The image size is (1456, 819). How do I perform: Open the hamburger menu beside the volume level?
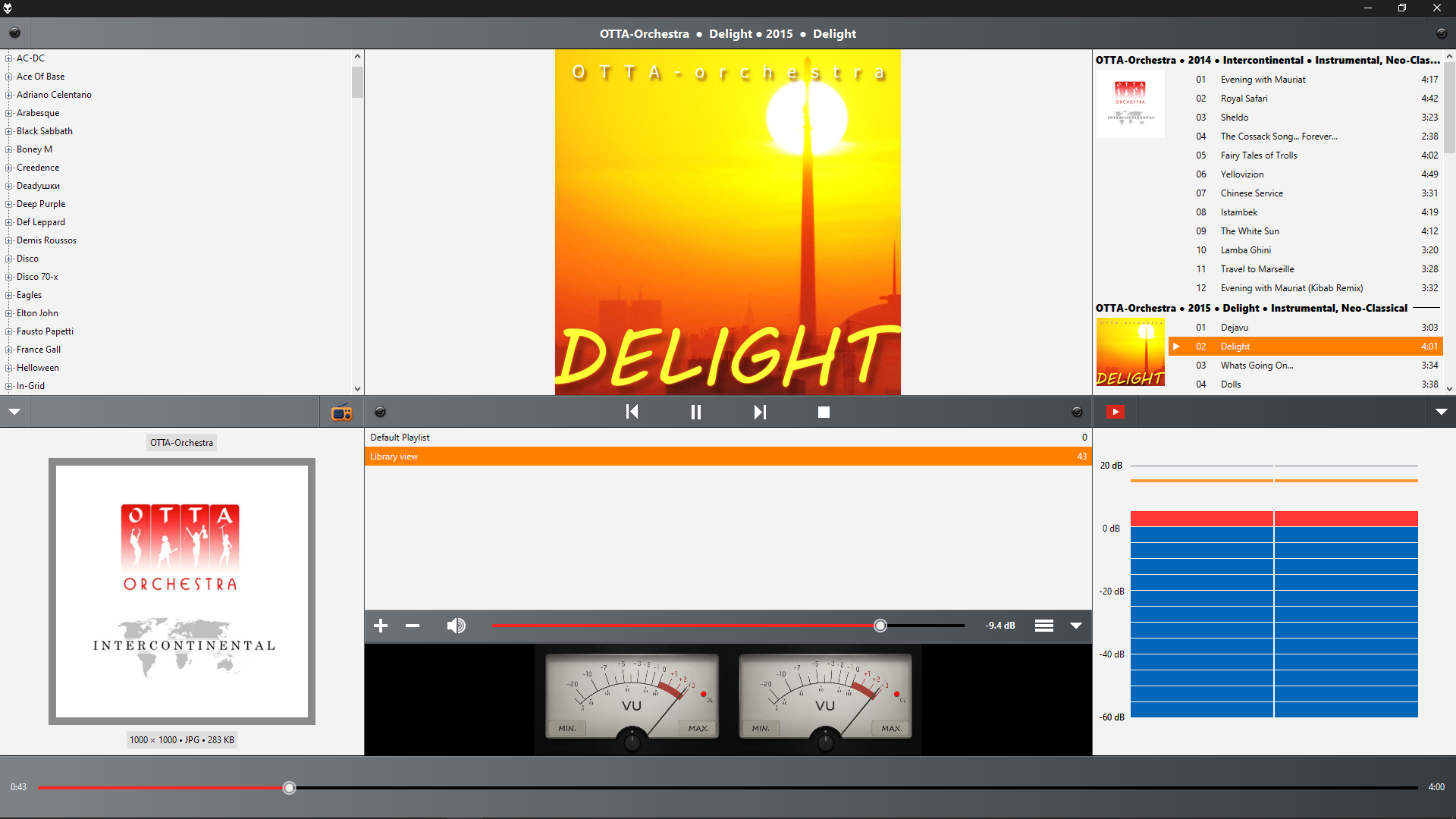pos(1043,626)
